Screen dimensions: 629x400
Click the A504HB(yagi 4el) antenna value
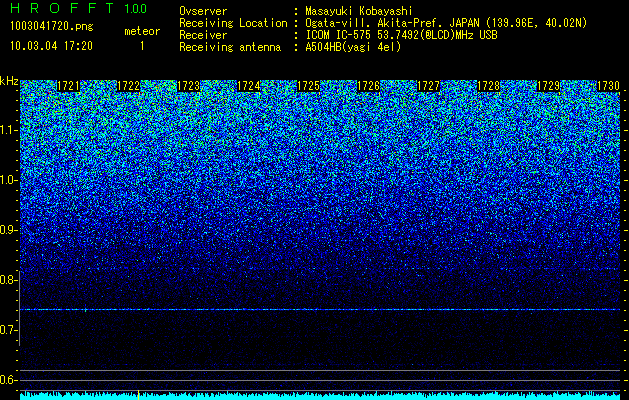point(353,47)
